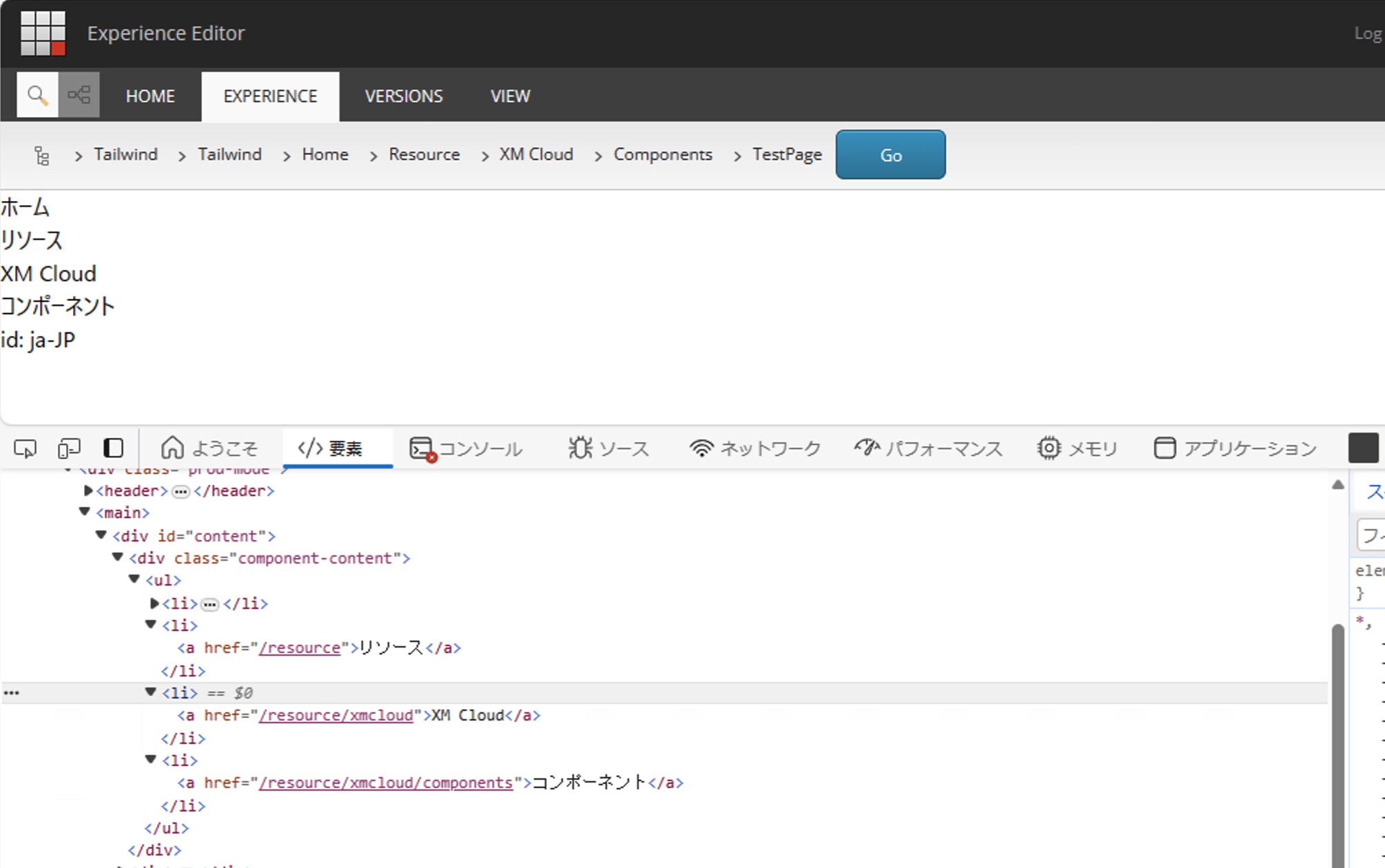1385x868 pixels.
Task: Toggle the navigation tree icon in ribbon
Action: tap(79, 95)
